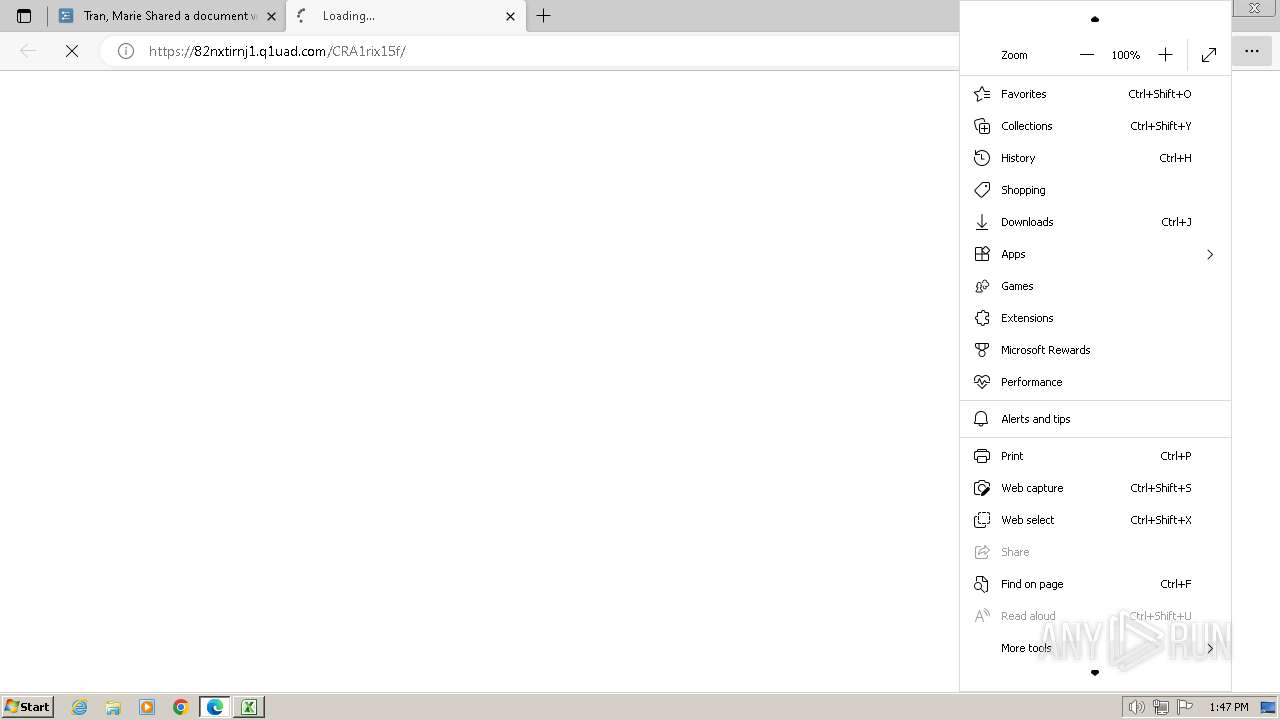Click the Print printer icon
The width and height of the screenshot is (1280, 720).
pyautogui.click(x=982, y=456)
